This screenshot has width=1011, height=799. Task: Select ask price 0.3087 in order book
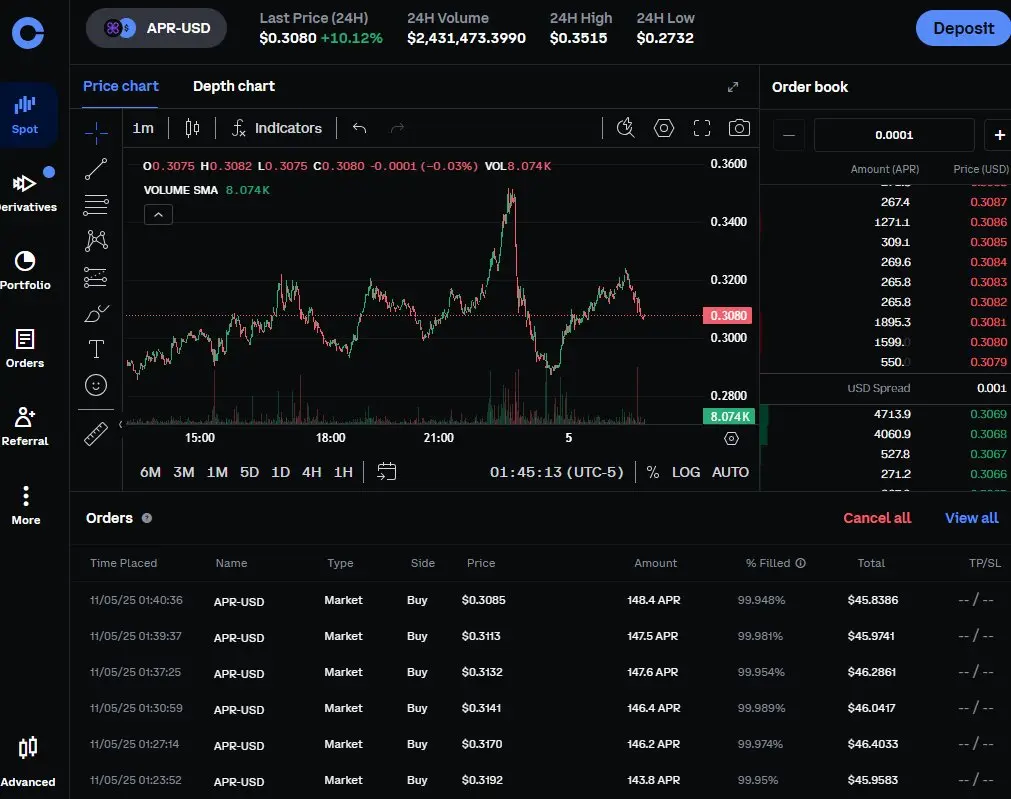pyautogui.click(x=988, y=202)
